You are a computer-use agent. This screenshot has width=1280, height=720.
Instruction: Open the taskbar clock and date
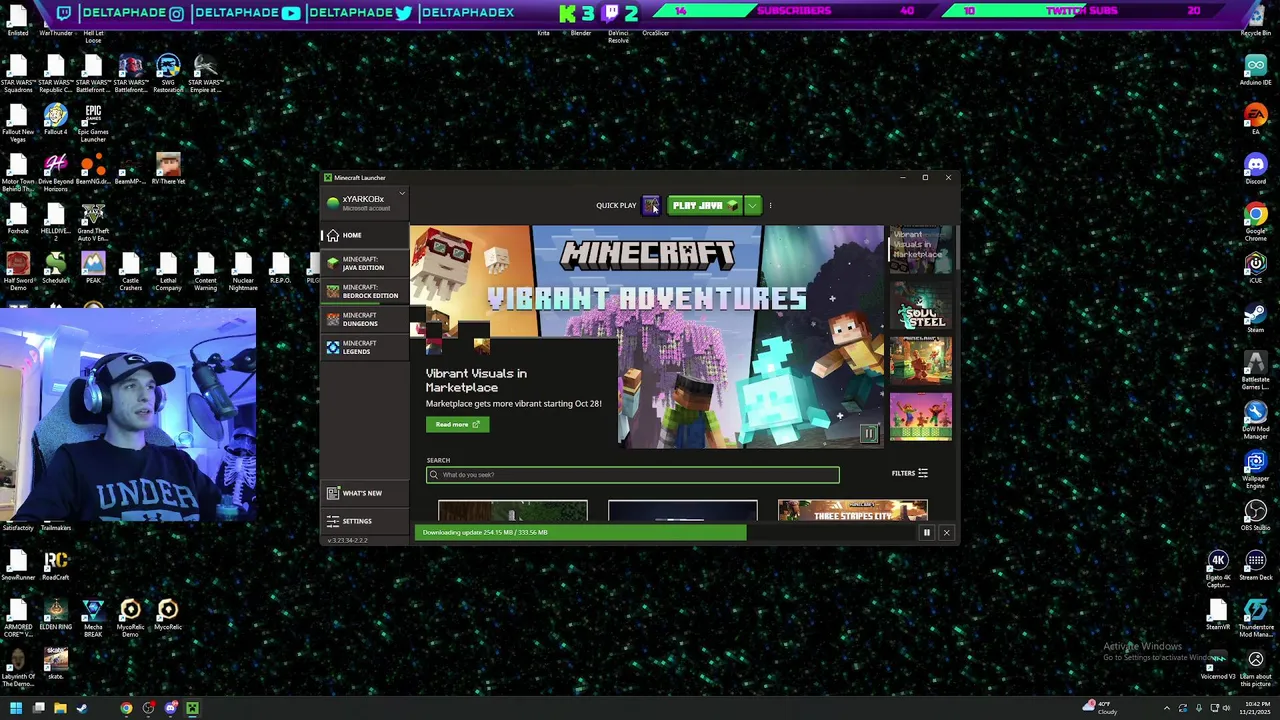[1254, 709]
